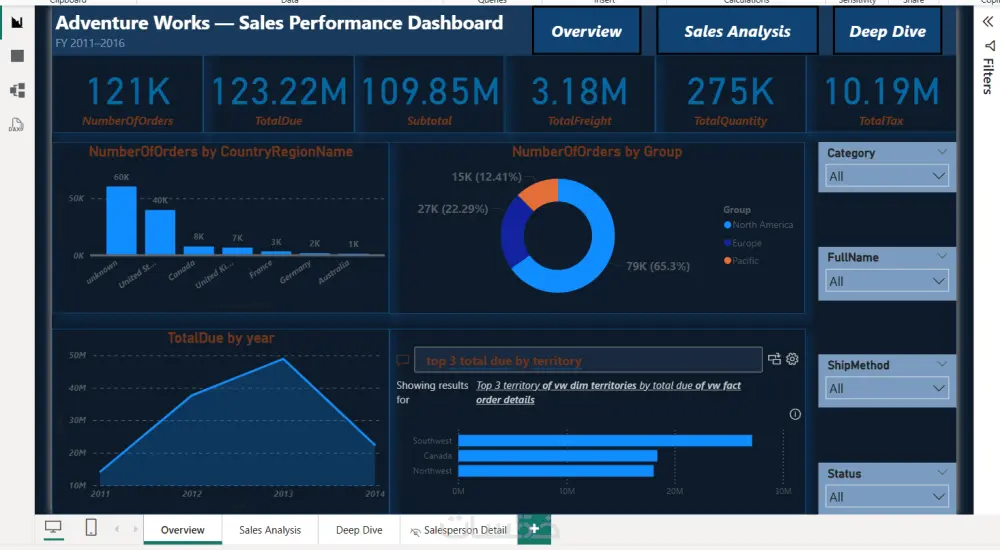Open the FullName slicer dropdown

pyautogui.click(x=886, y=281)
